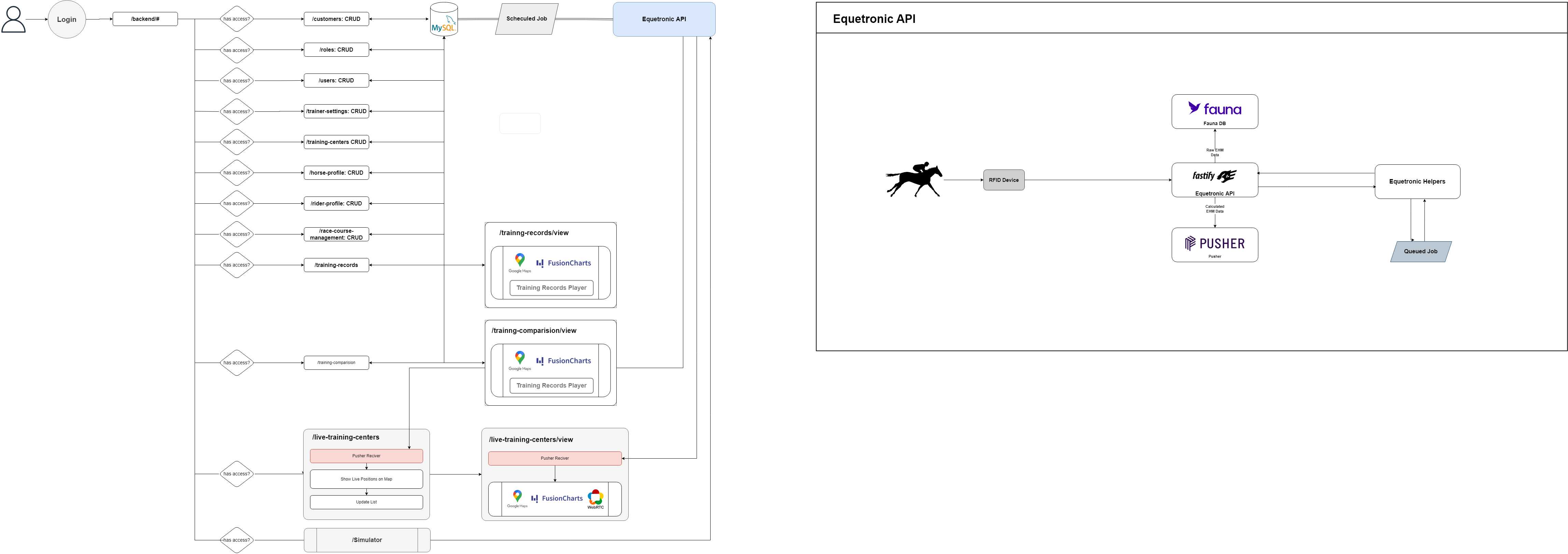
Task: Select the Fauna DB logo box
Action: tap(1214, 111)
